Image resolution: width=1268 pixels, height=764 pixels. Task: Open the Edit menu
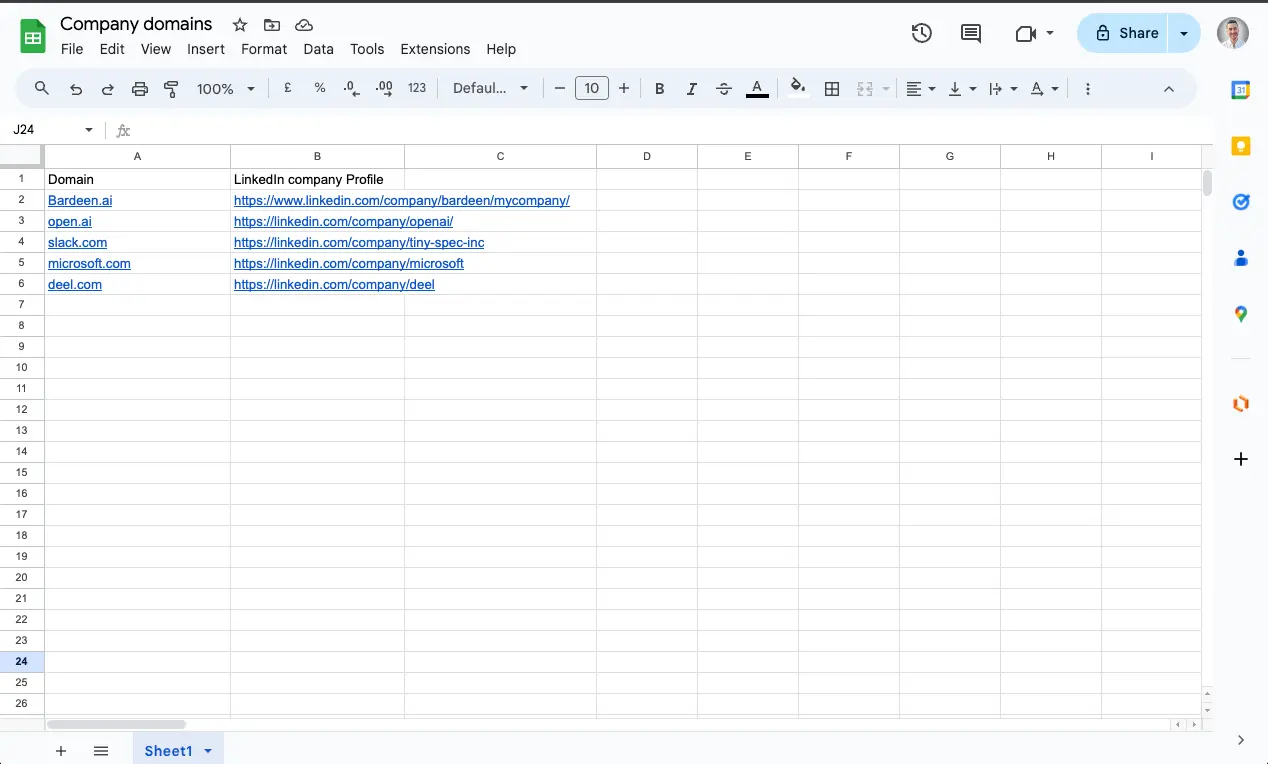112,49
